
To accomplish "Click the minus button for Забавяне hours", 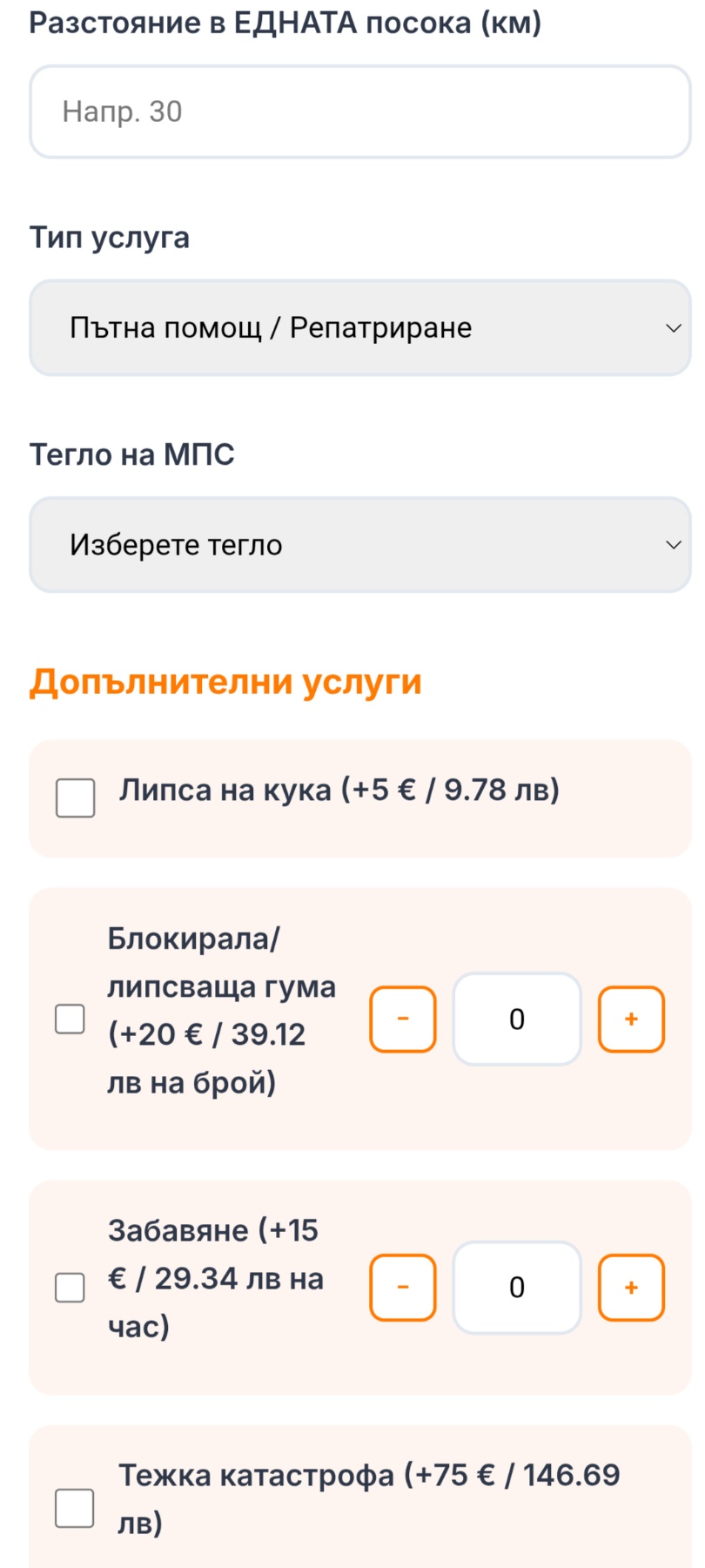I will tap(402, 1288).
